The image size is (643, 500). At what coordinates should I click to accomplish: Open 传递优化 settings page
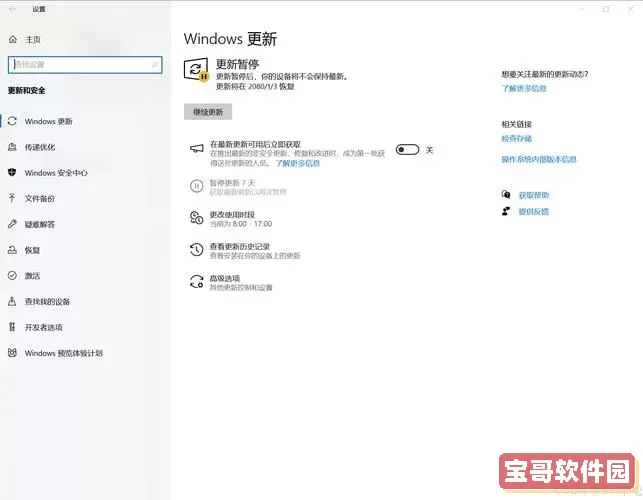[x=40, y=147]
